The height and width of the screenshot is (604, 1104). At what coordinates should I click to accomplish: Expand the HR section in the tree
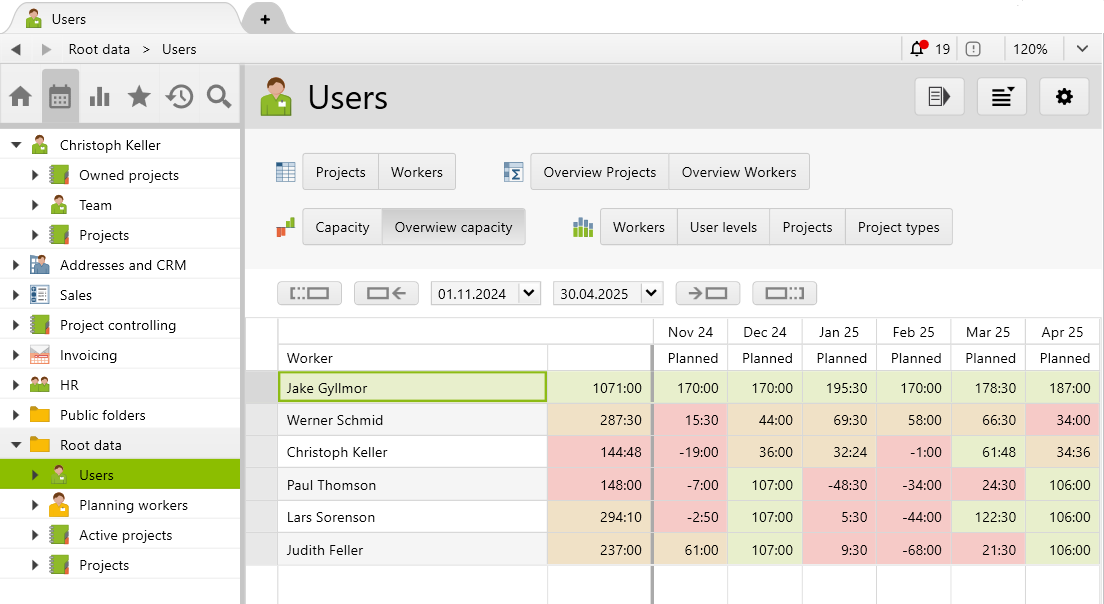pyautogui.click(x=13, y=384)
